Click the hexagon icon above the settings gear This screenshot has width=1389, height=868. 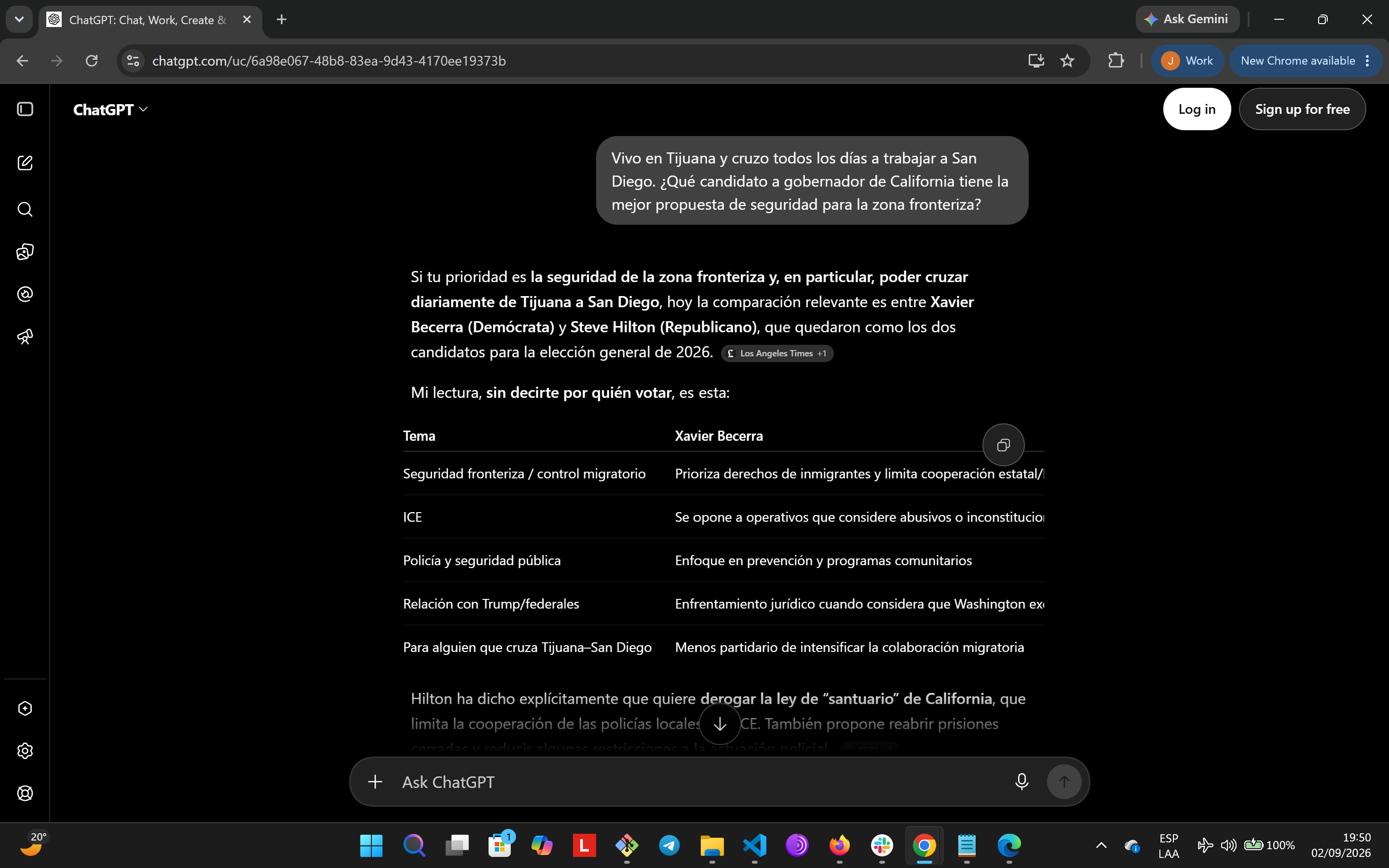25,708
